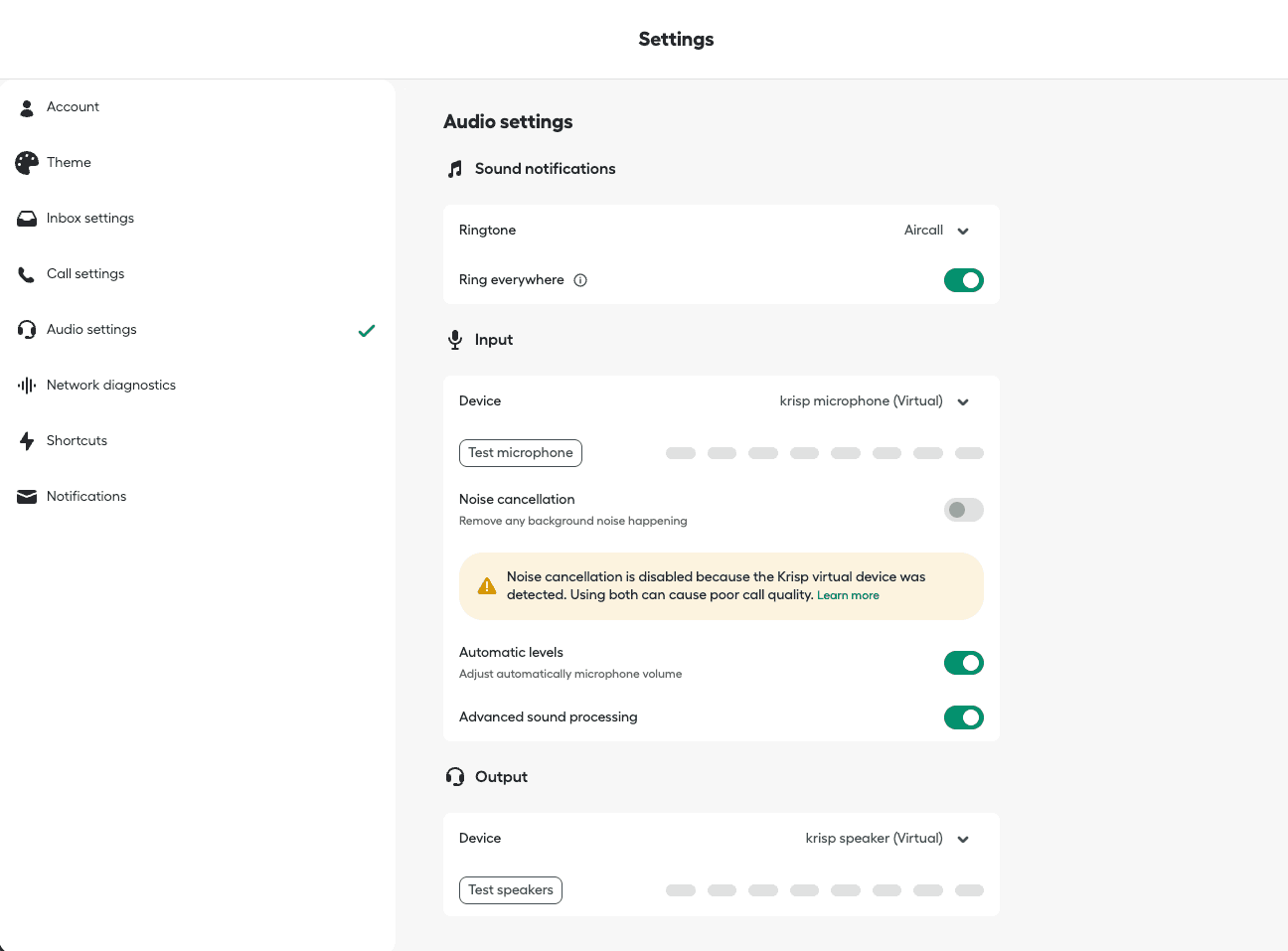Click the Inbox settings tray icon
Viewport: 1288px width, 951px height.
pyautogui.click(x=27, y=218)
